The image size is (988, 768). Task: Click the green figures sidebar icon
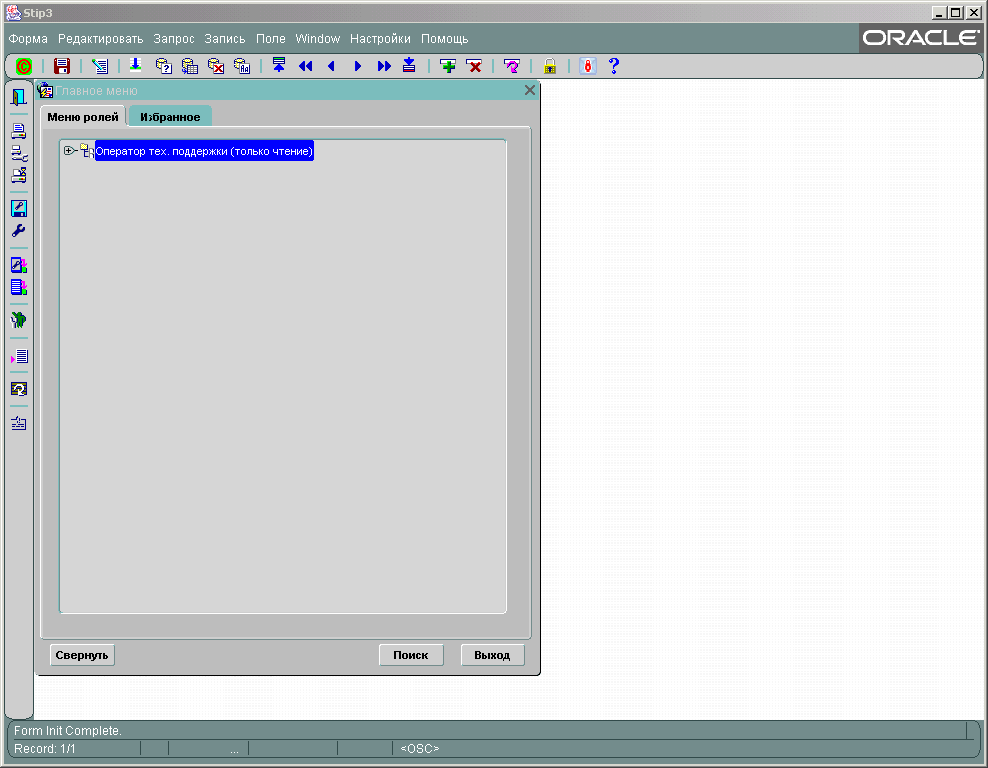(x=19, y=320)
